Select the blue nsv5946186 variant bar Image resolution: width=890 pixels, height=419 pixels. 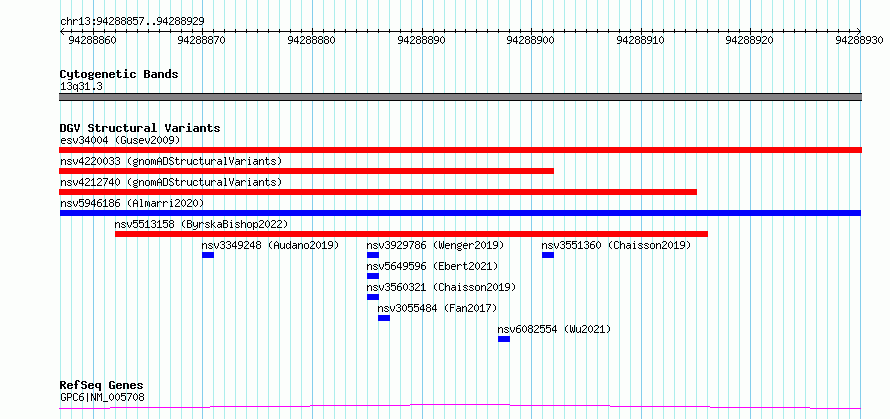[460, 213]
